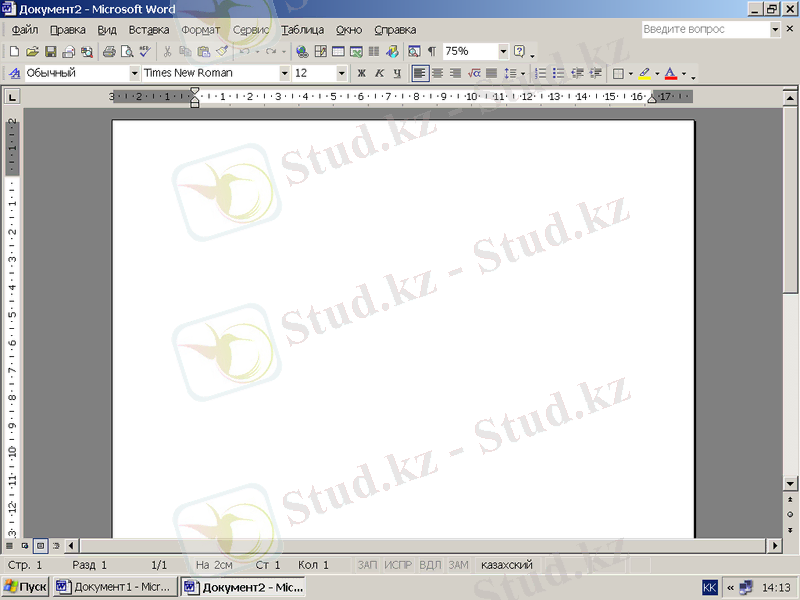Viewport: 800px width, 600px height.
Task: Open Print Preview
Action: 127,52
